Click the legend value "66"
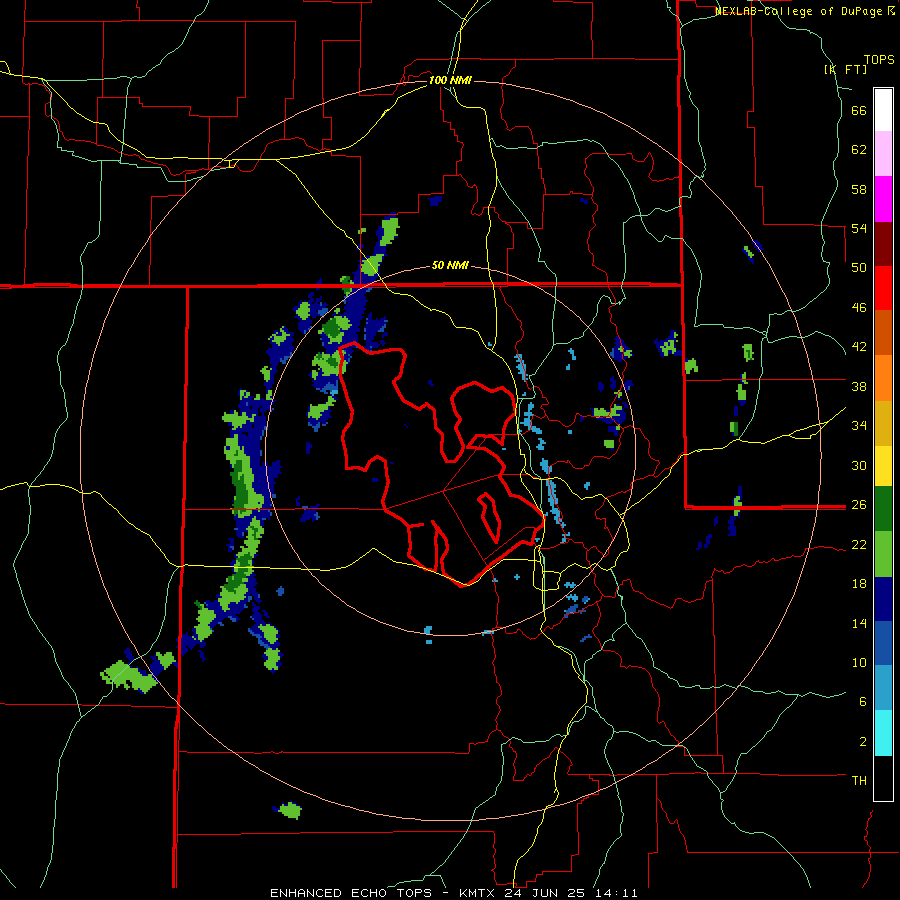The height and width of the screenshot is (900, 900). click(859, 110)
